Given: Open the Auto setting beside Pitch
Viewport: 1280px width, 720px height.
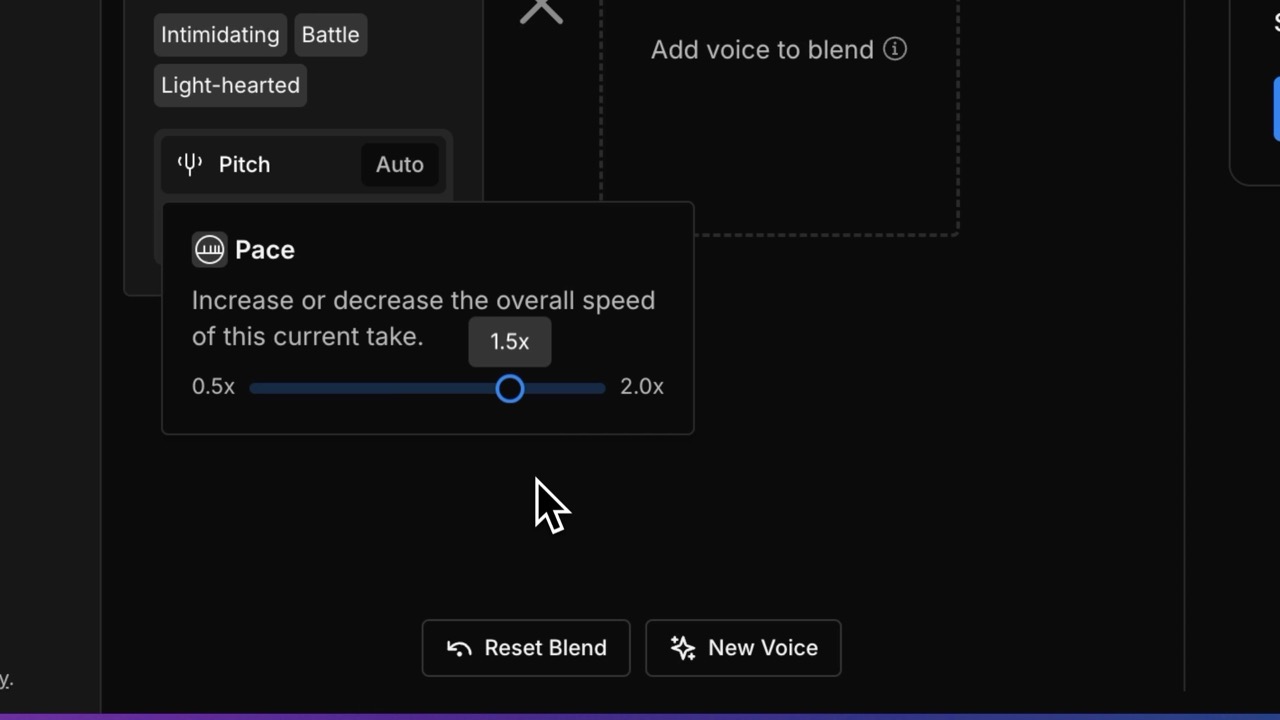Looking at the screenshot, I should 399,164.
